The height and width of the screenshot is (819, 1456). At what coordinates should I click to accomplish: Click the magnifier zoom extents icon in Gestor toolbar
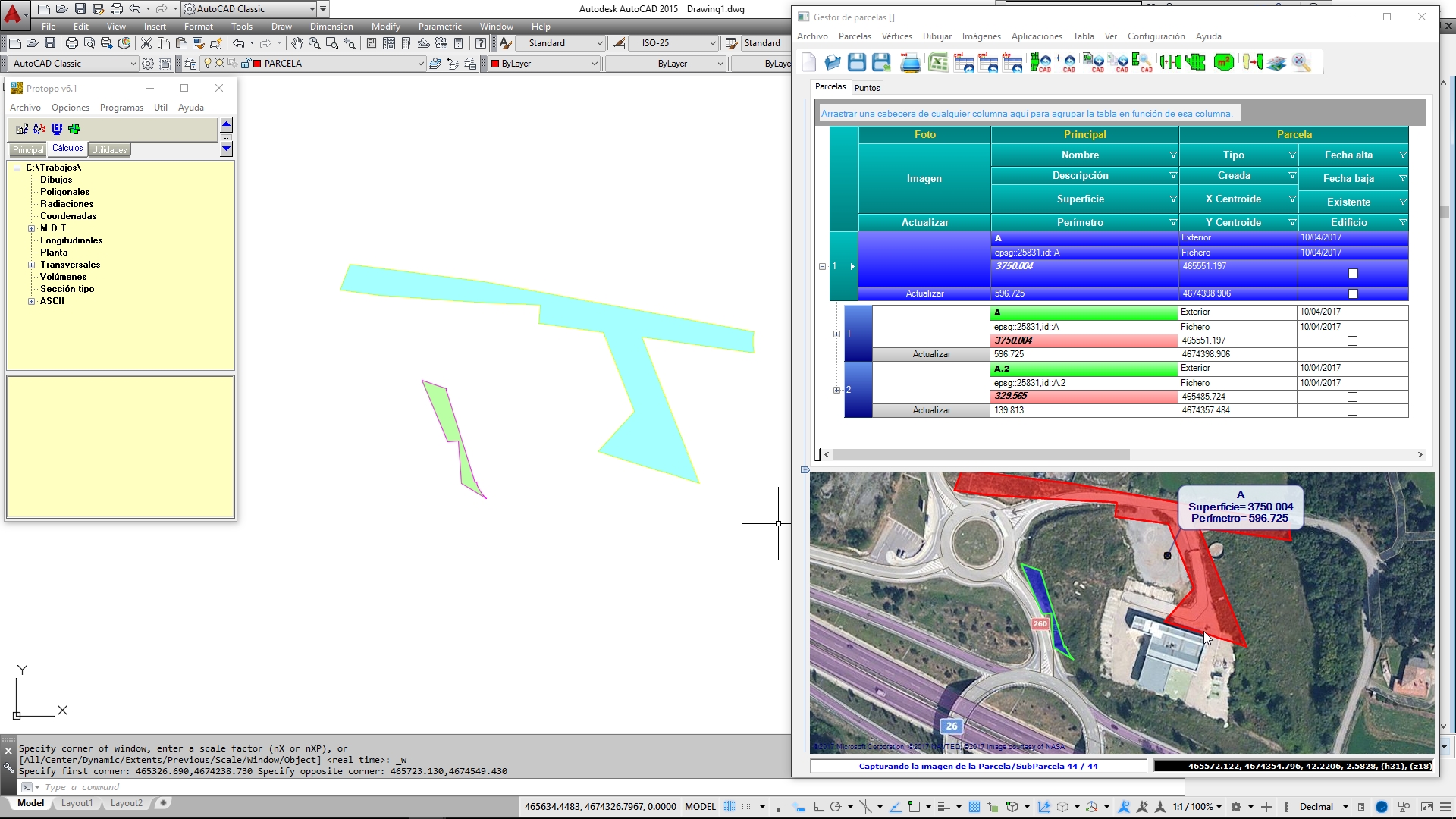click(1301, 63)
